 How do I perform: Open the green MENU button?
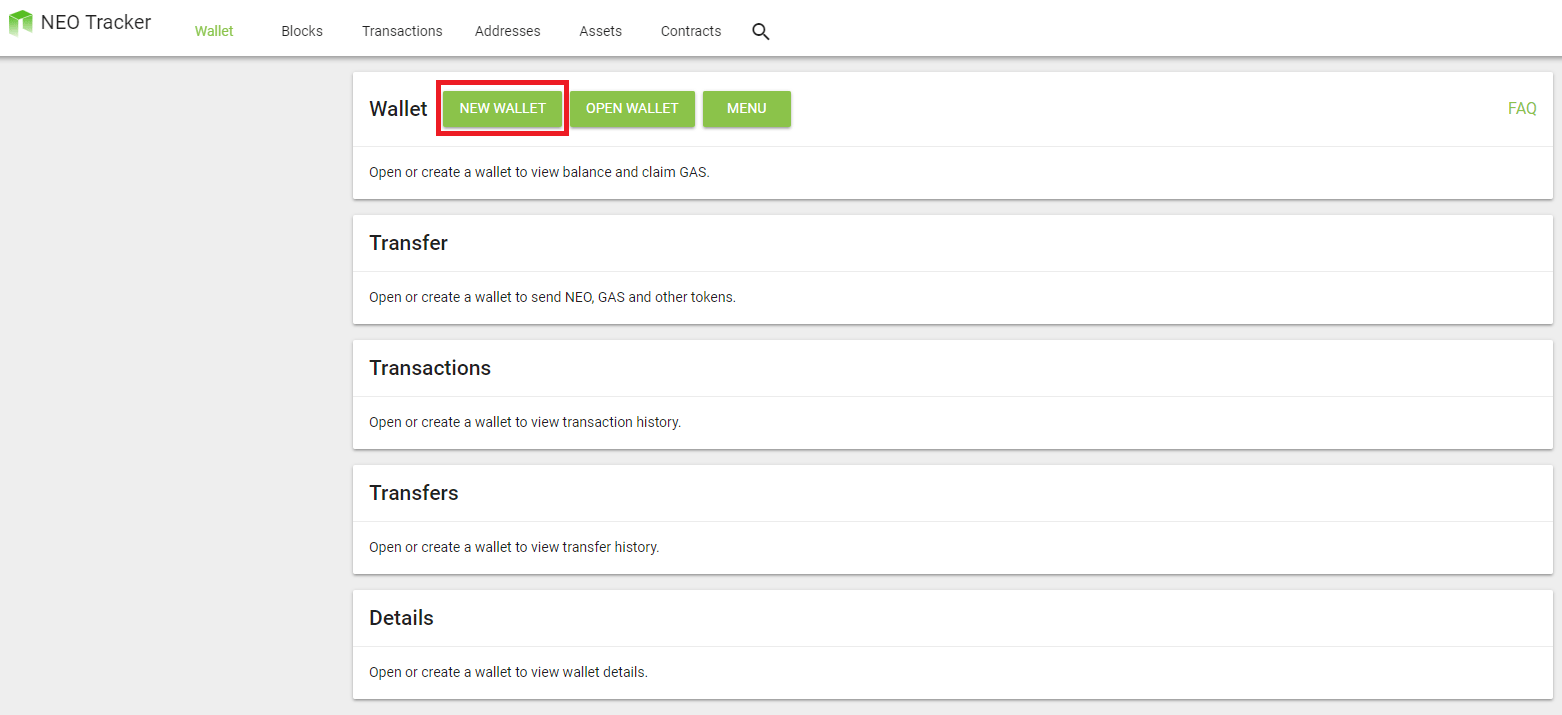(747, 108)
